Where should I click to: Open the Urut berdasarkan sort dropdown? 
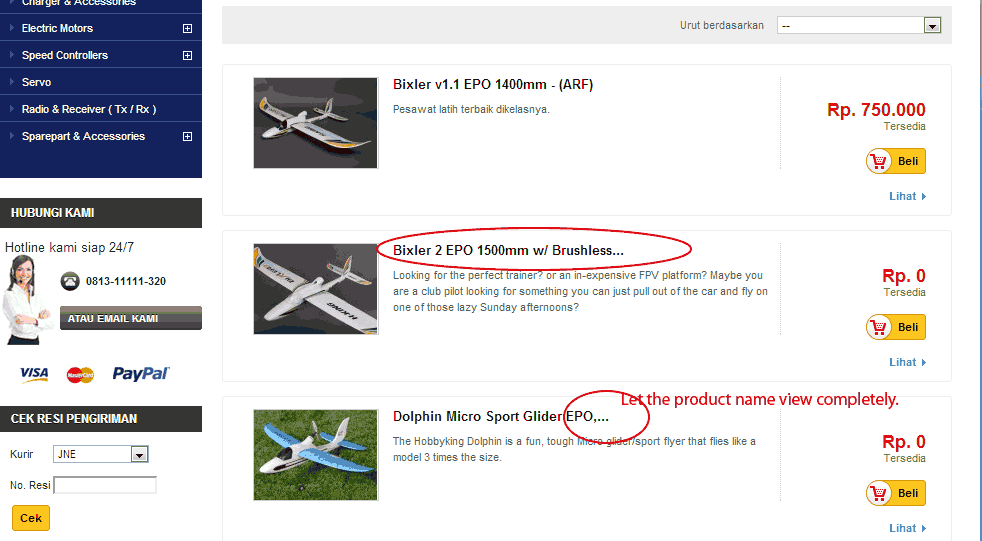859,25
